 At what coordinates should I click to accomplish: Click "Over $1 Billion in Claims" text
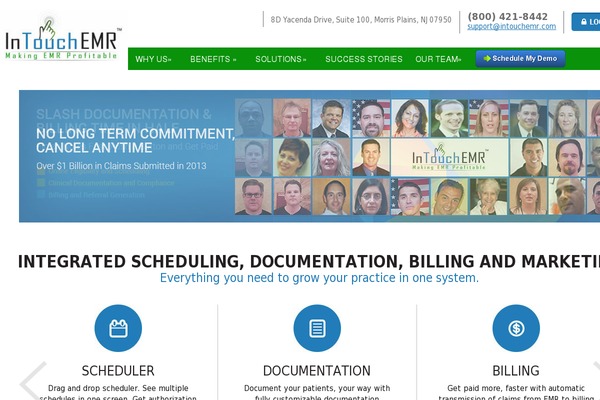(x=121, y=166)
